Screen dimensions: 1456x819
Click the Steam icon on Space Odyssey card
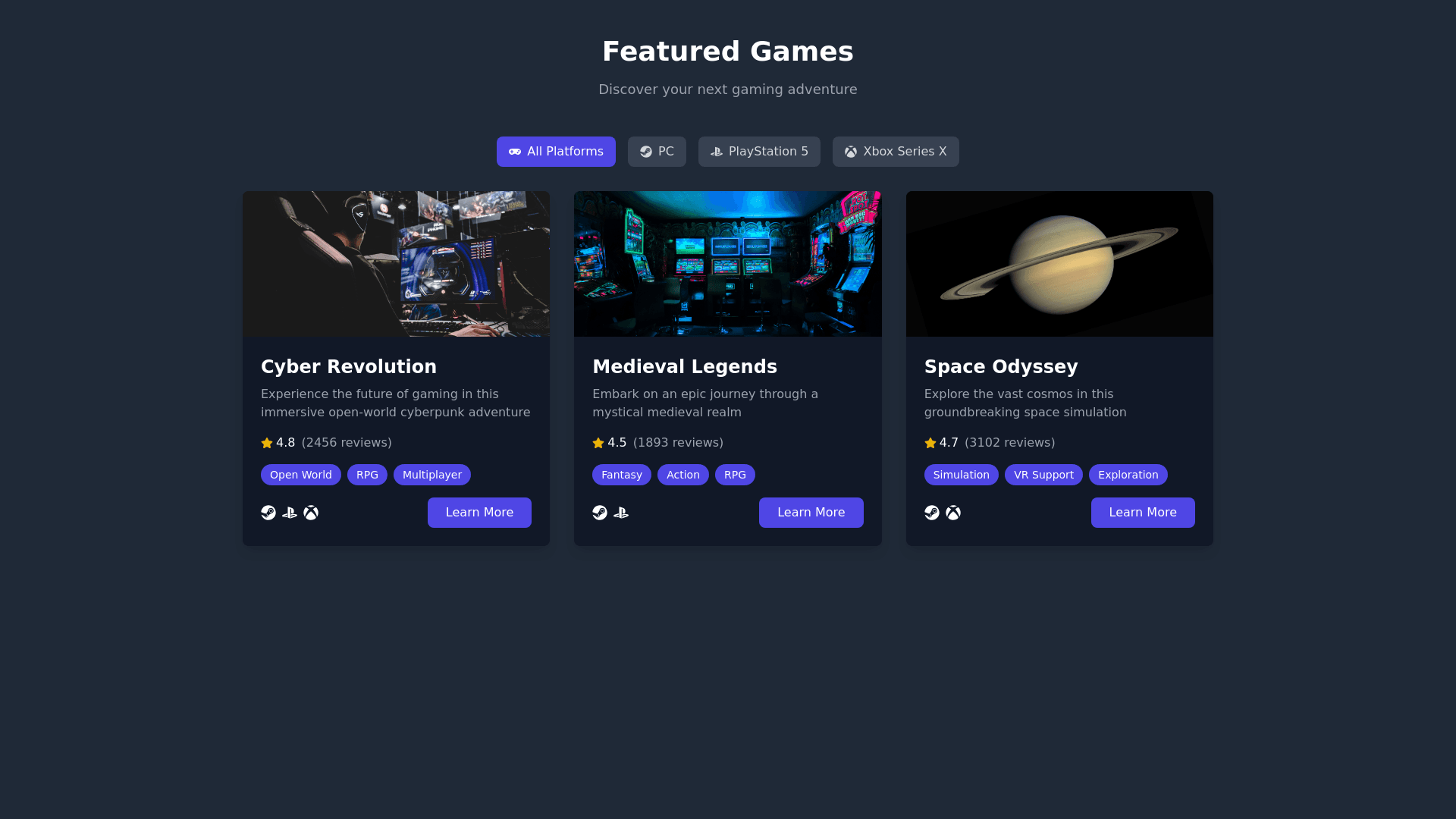point(932,513)
